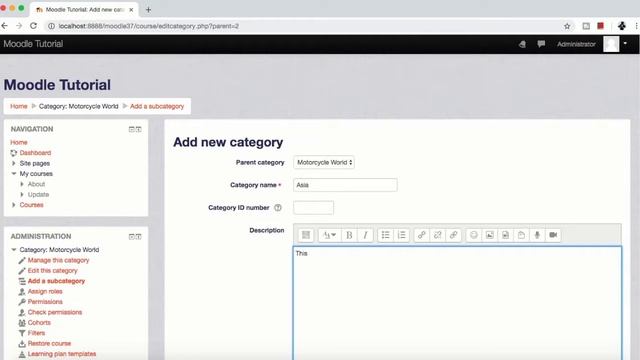Select the Moodle Tutorial browser tab
The height and width of the screenshot is (360, 640).
[x=84, y=9]
